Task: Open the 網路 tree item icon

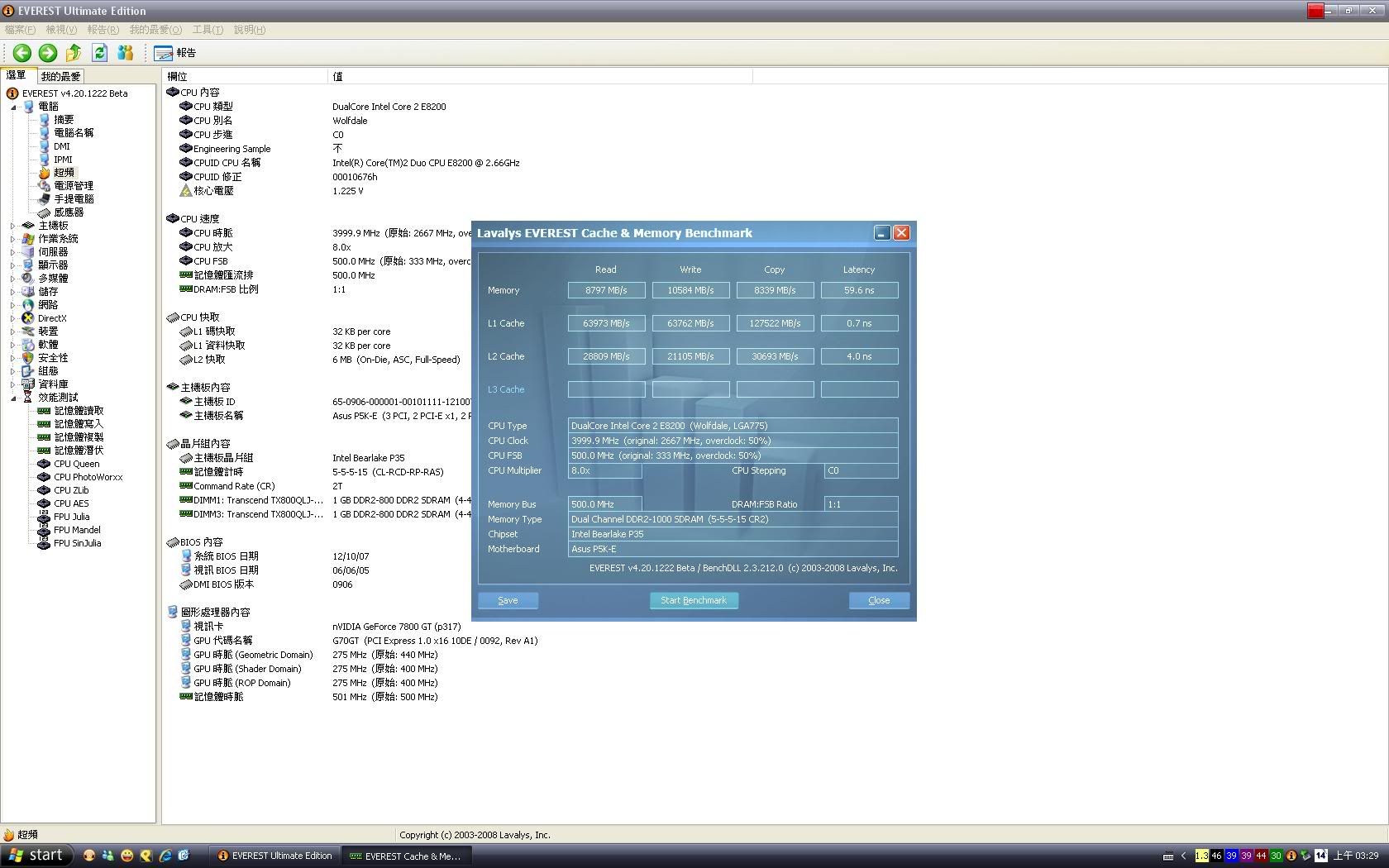Action: (x=28, y=305)
